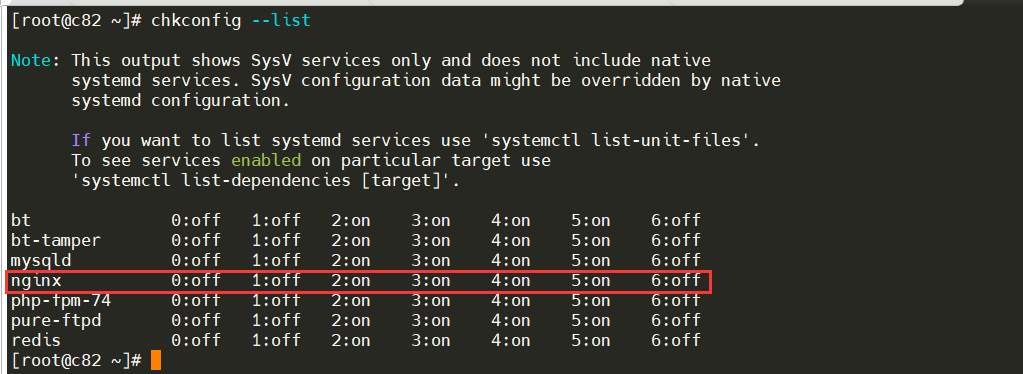
Task: Click the bt service name
Action: click(21, 221)
